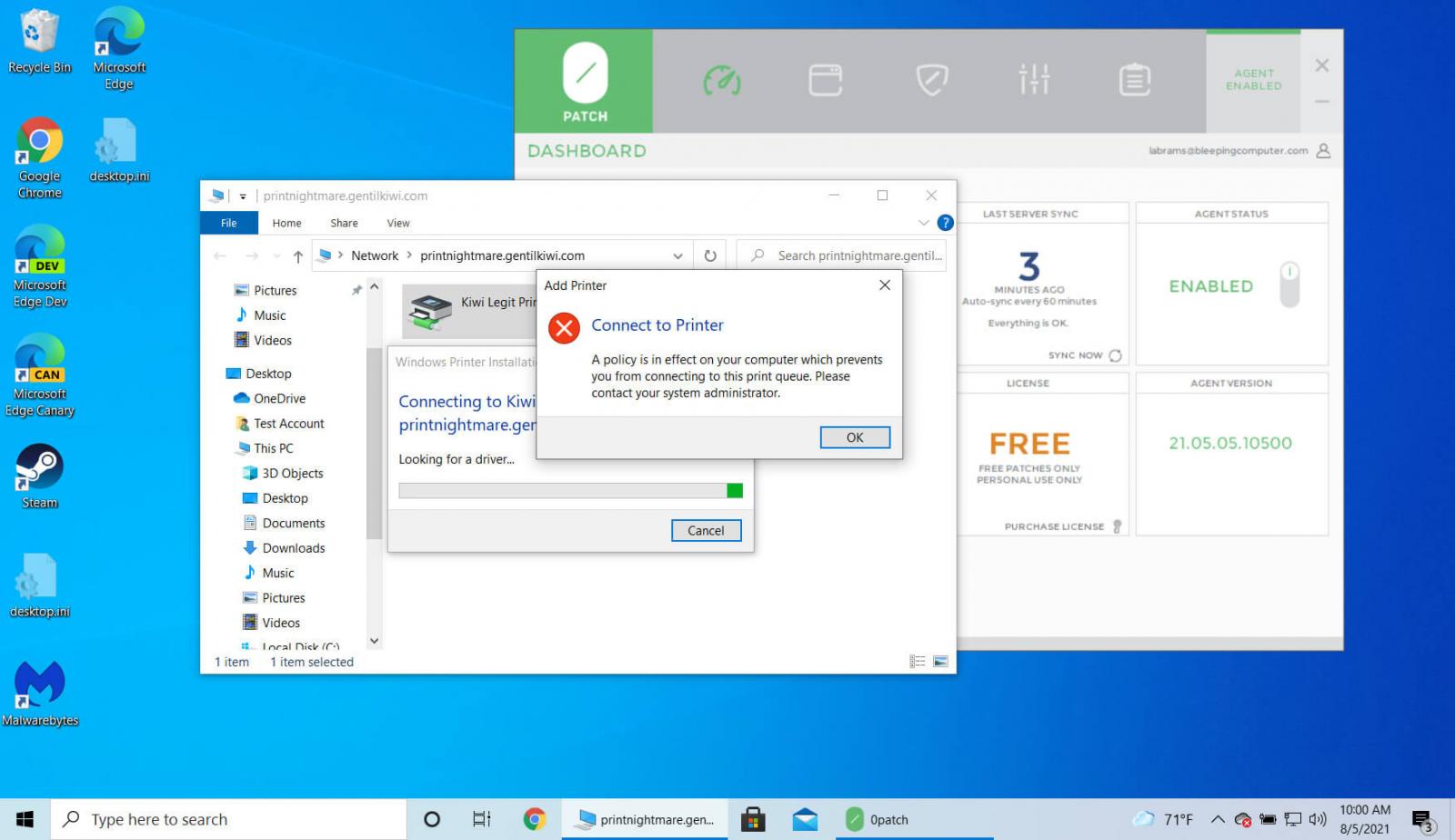Image resolution: width=1455 pixels, height=840 pixels.
Task: Click the Explorer help question mark icon
Action: [x=945, y=223]
